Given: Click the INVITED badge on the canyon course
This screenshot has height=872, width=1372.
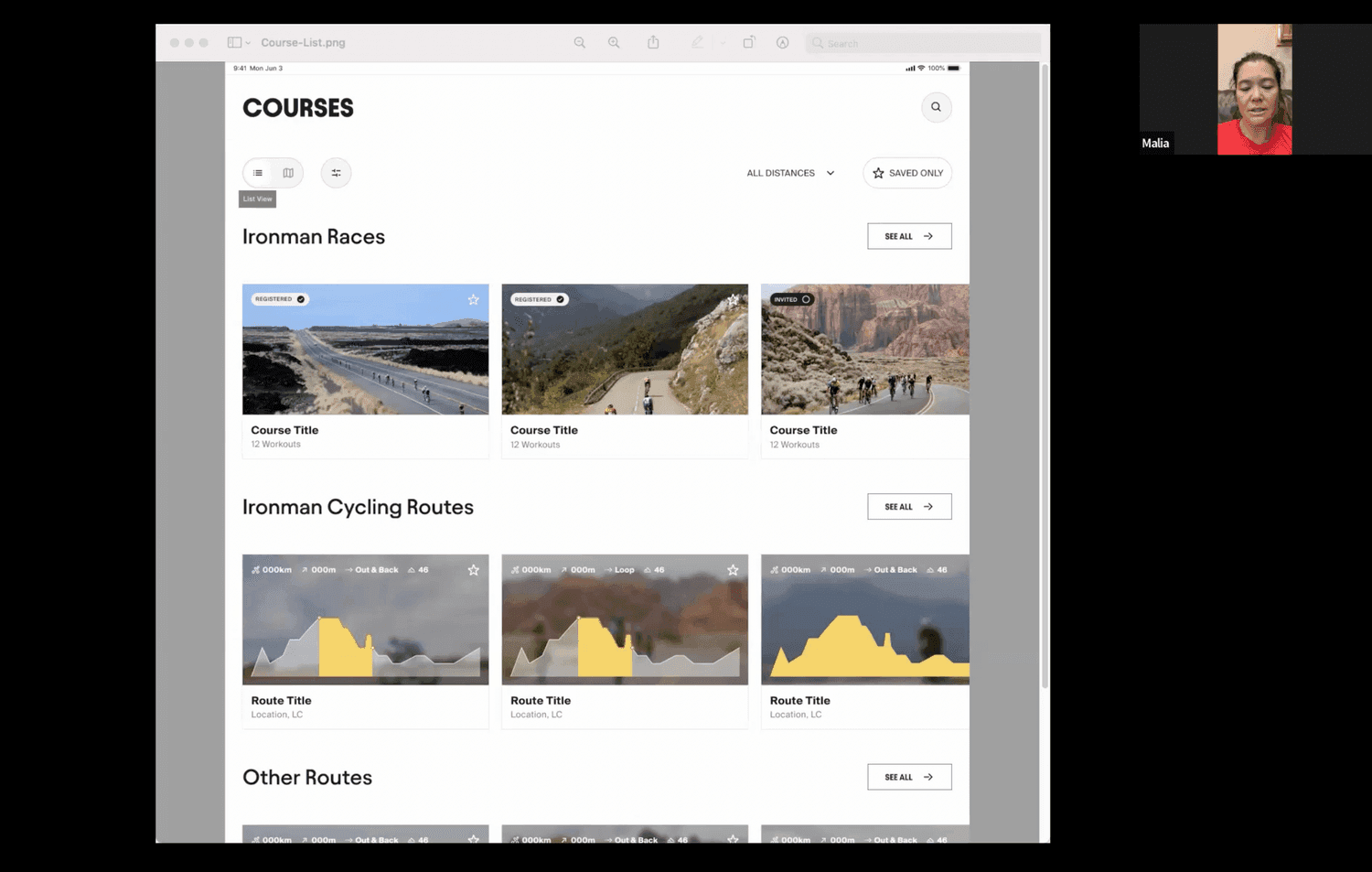Looking at the screenshot, I should 792,299.
